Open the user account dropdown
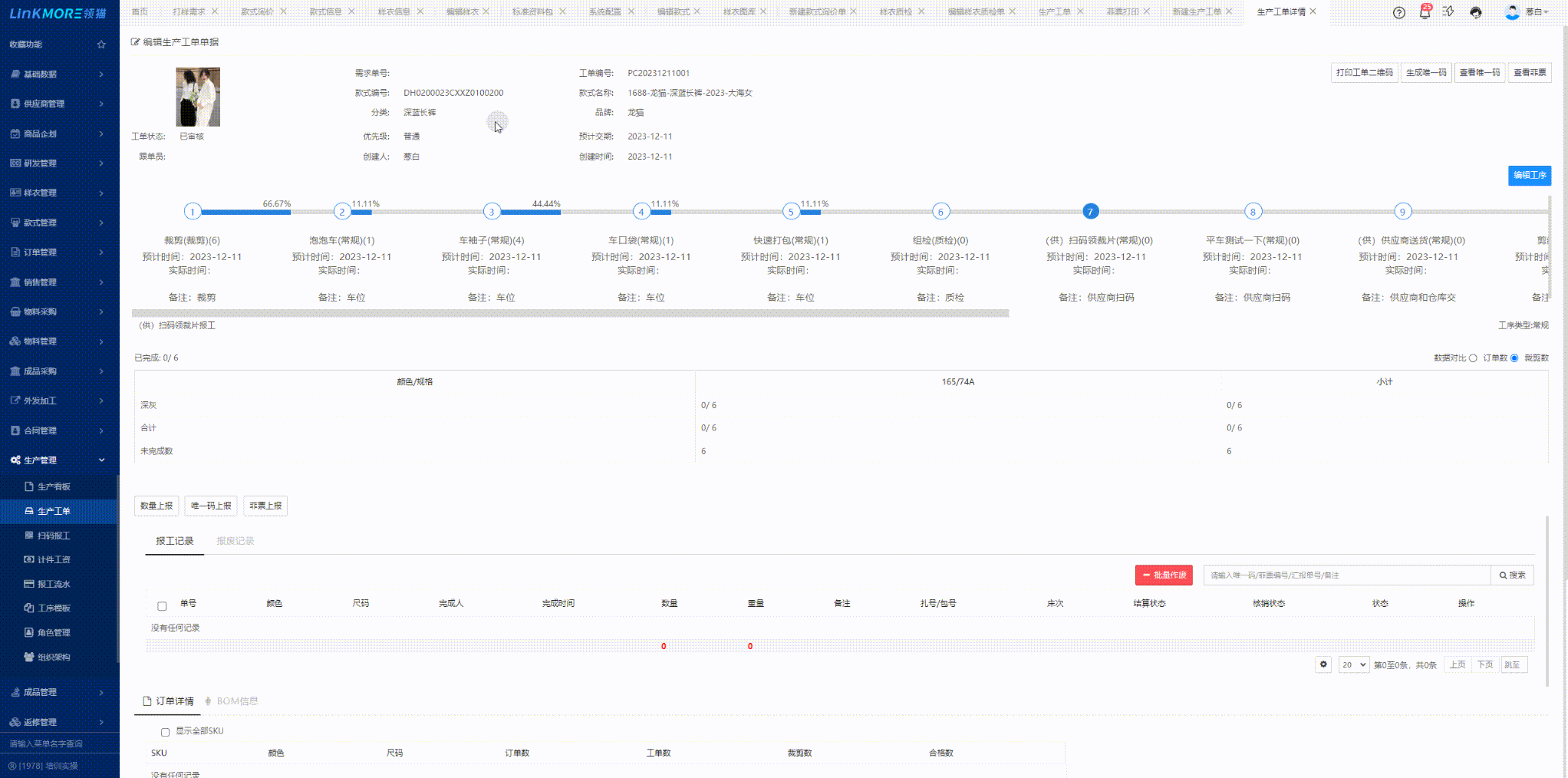1568x778 pixels. [x=1527, y=12]
